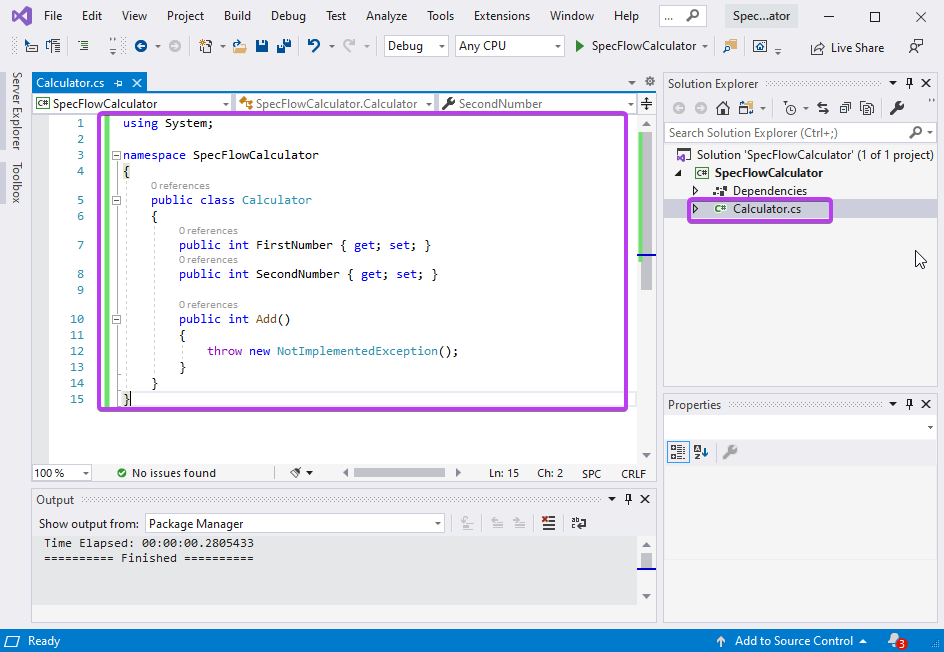Open the Build menu
The image size is (944, 652).
[x=237, y=16]
